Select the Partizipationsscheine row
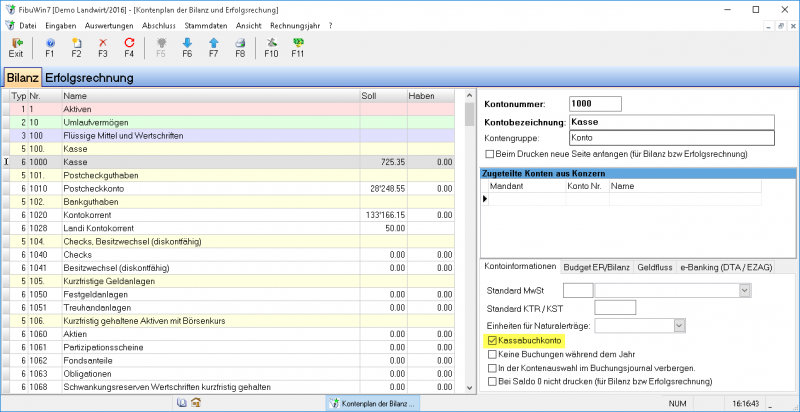The width and height of the screenshot is (800, 412). pos(228,348)
